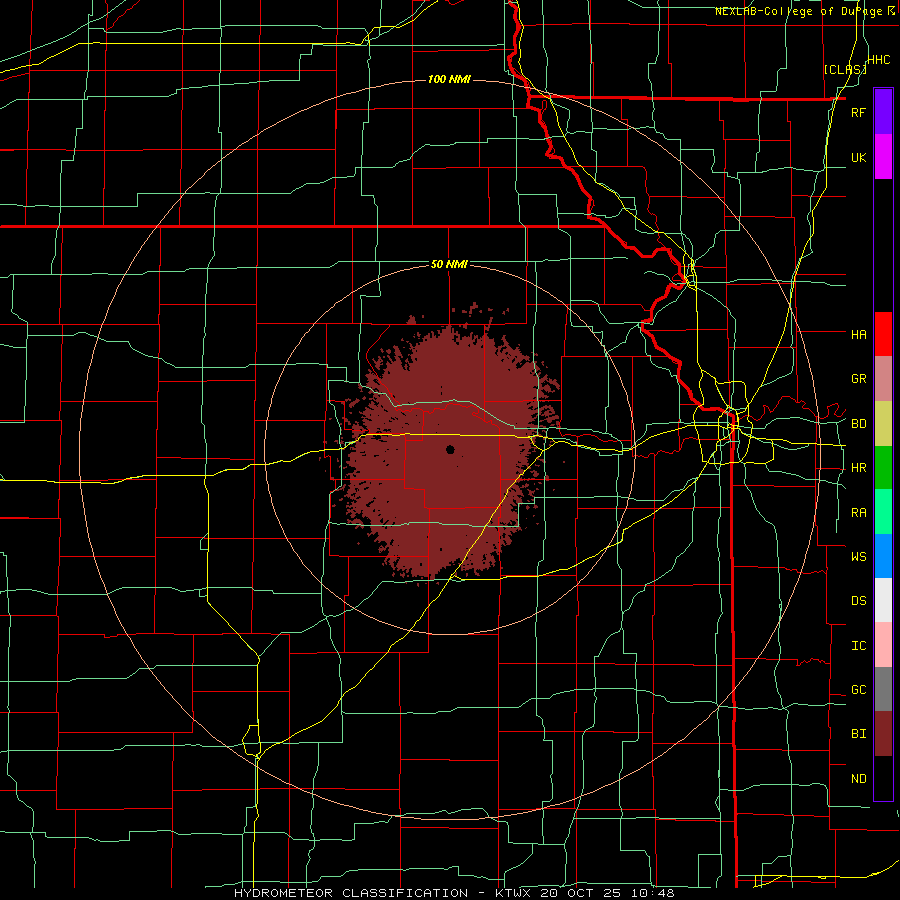
Task: Click the WS blue legend swatch
Action: (x=883, y=556)
